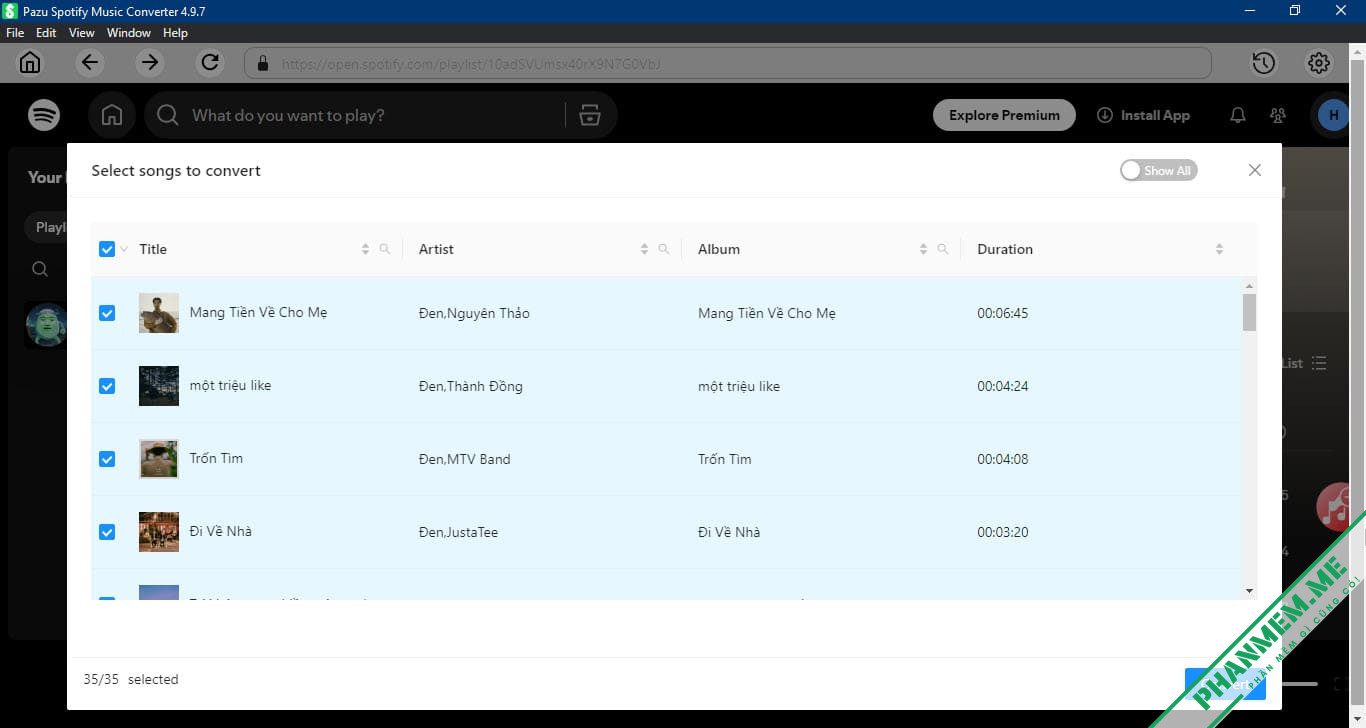
Task: Open Spotify Home button
Action: click(112, 115)
